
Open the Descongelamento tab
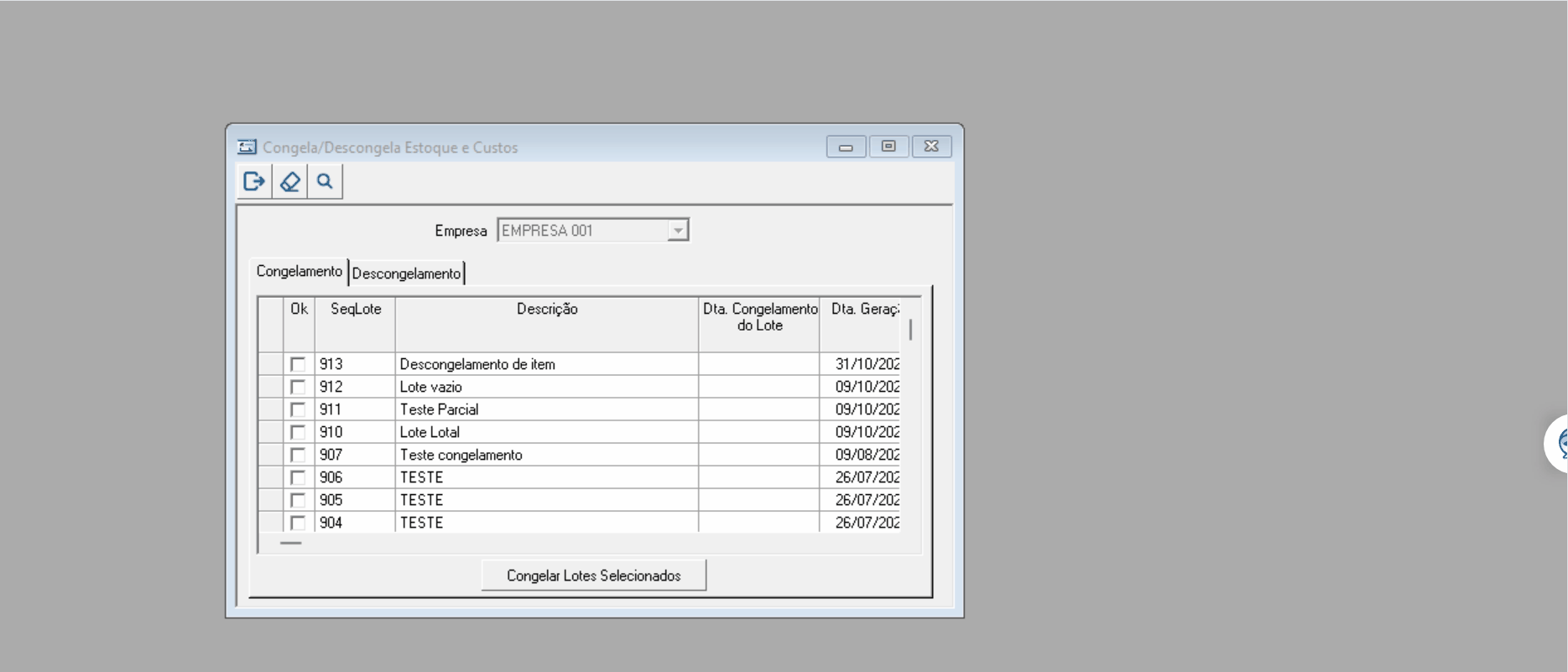tap(406, 273)
